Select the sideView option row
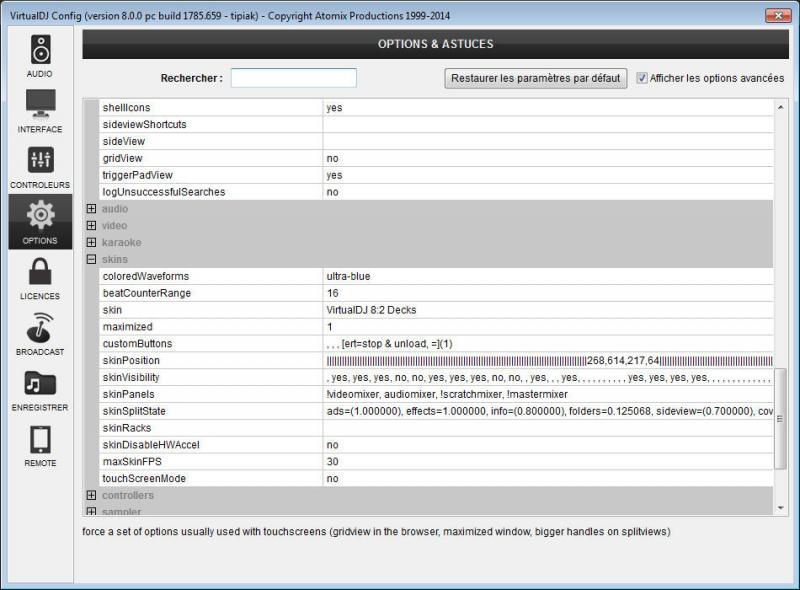 (x=436, y=141)
